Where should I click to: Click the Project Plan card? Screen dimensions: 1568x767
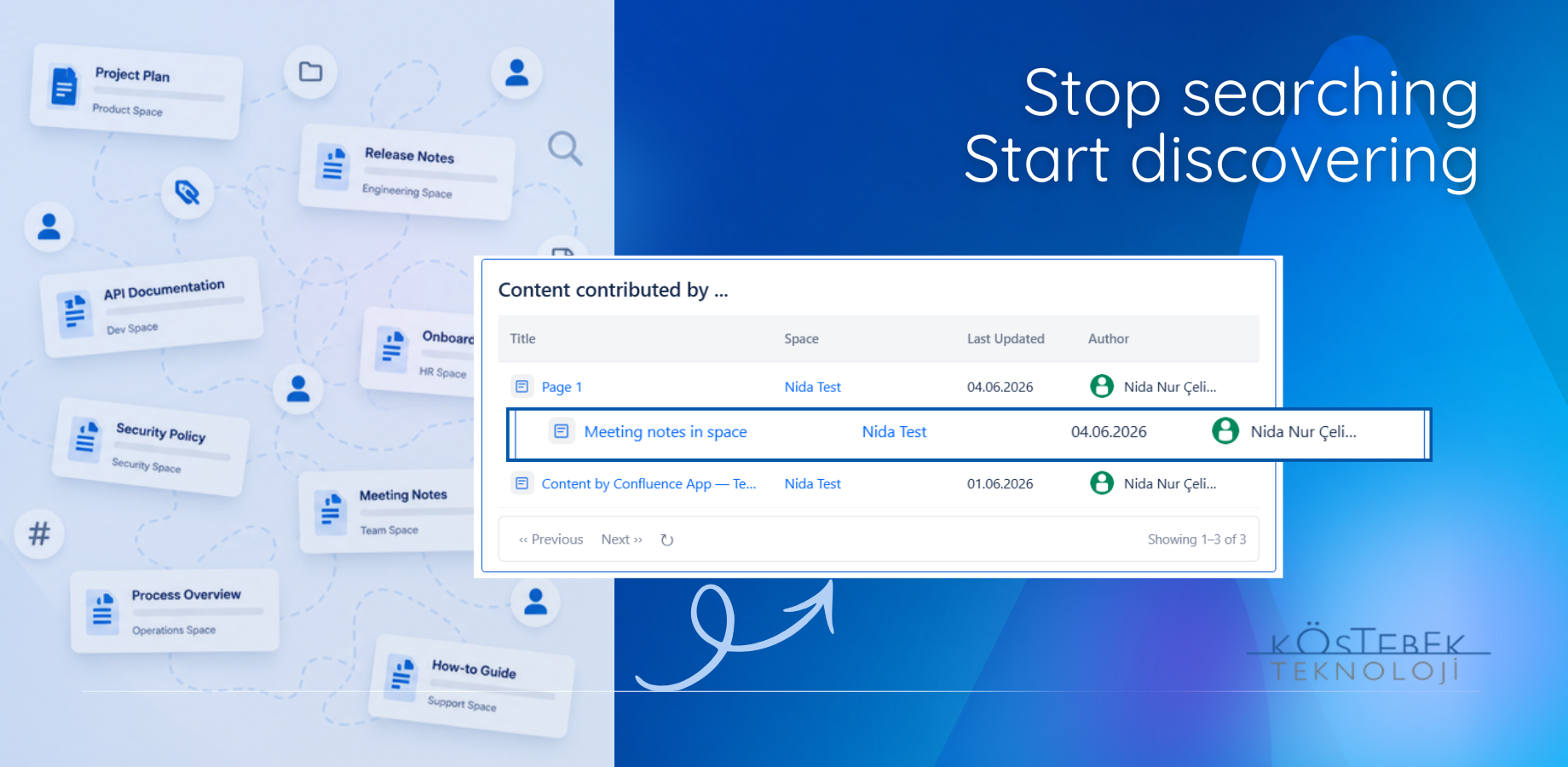tap(136, 91)
